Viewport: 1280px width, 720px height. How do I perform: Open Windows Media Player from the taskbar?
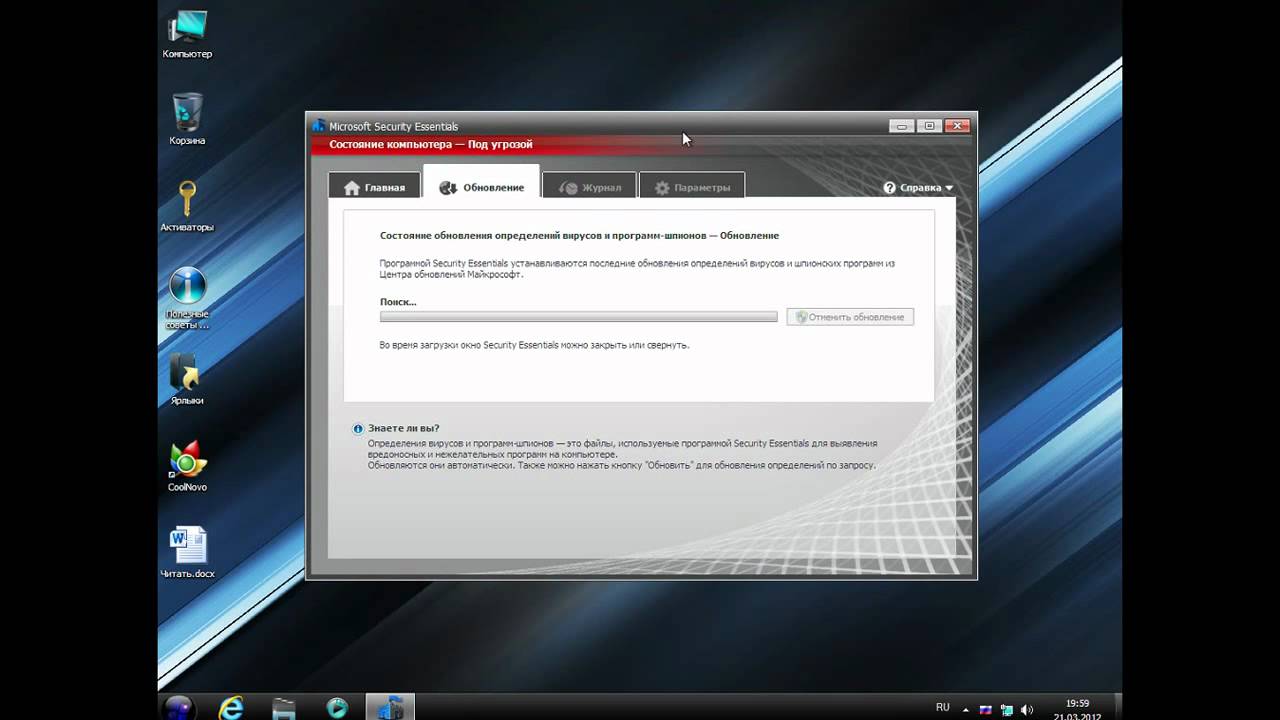(337, 707)
